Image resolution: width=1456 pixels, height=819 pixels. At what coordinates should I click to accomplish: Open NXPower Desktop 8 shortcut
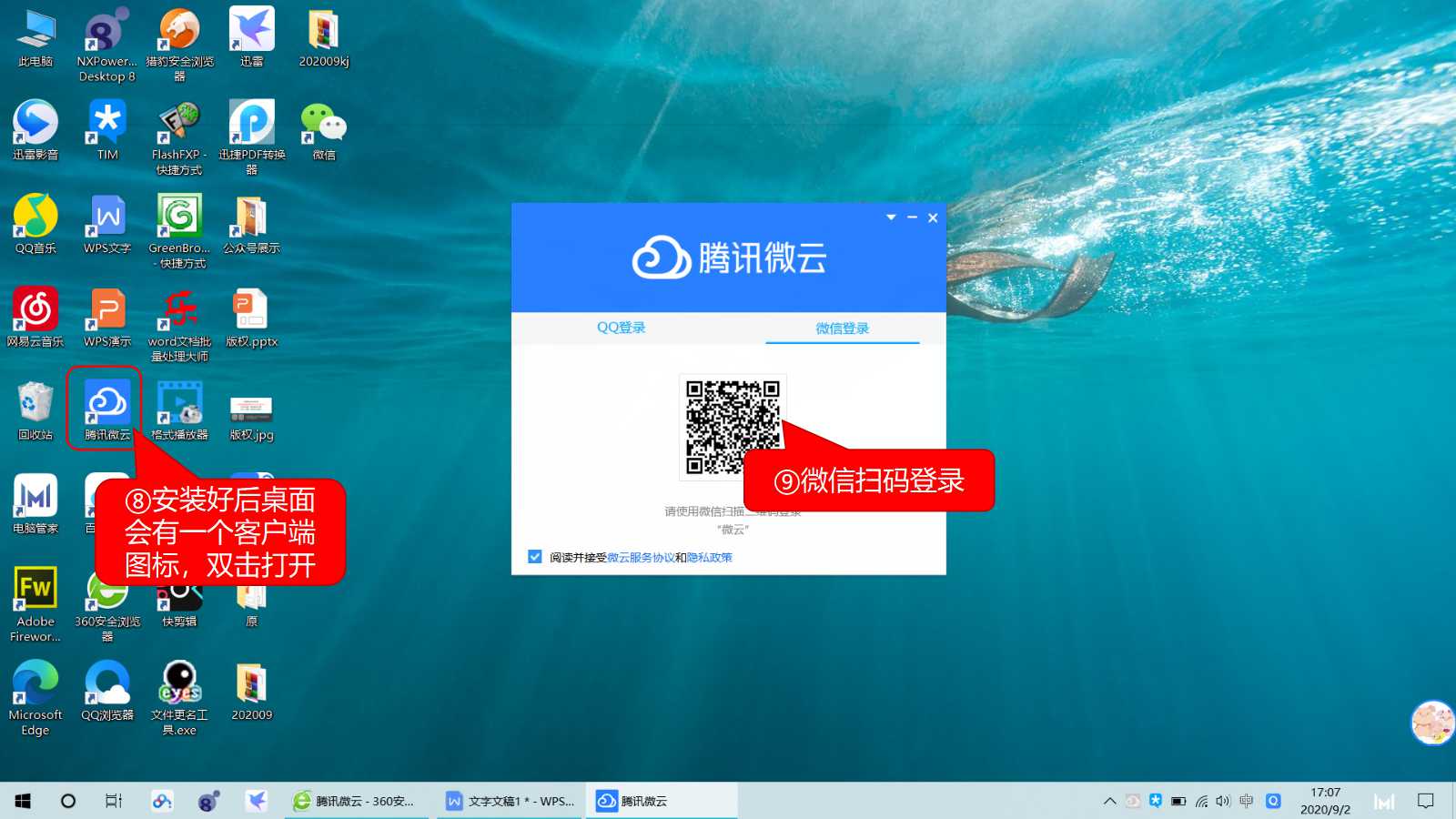point(107,44)
